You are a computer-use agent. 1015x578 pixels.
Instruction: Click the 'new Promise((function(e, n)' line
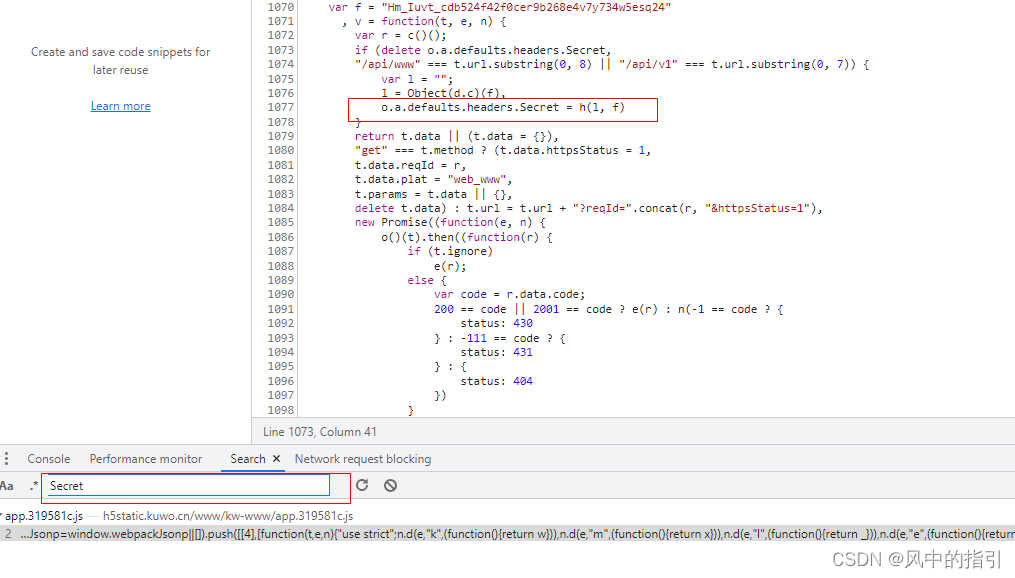[450, 223]
